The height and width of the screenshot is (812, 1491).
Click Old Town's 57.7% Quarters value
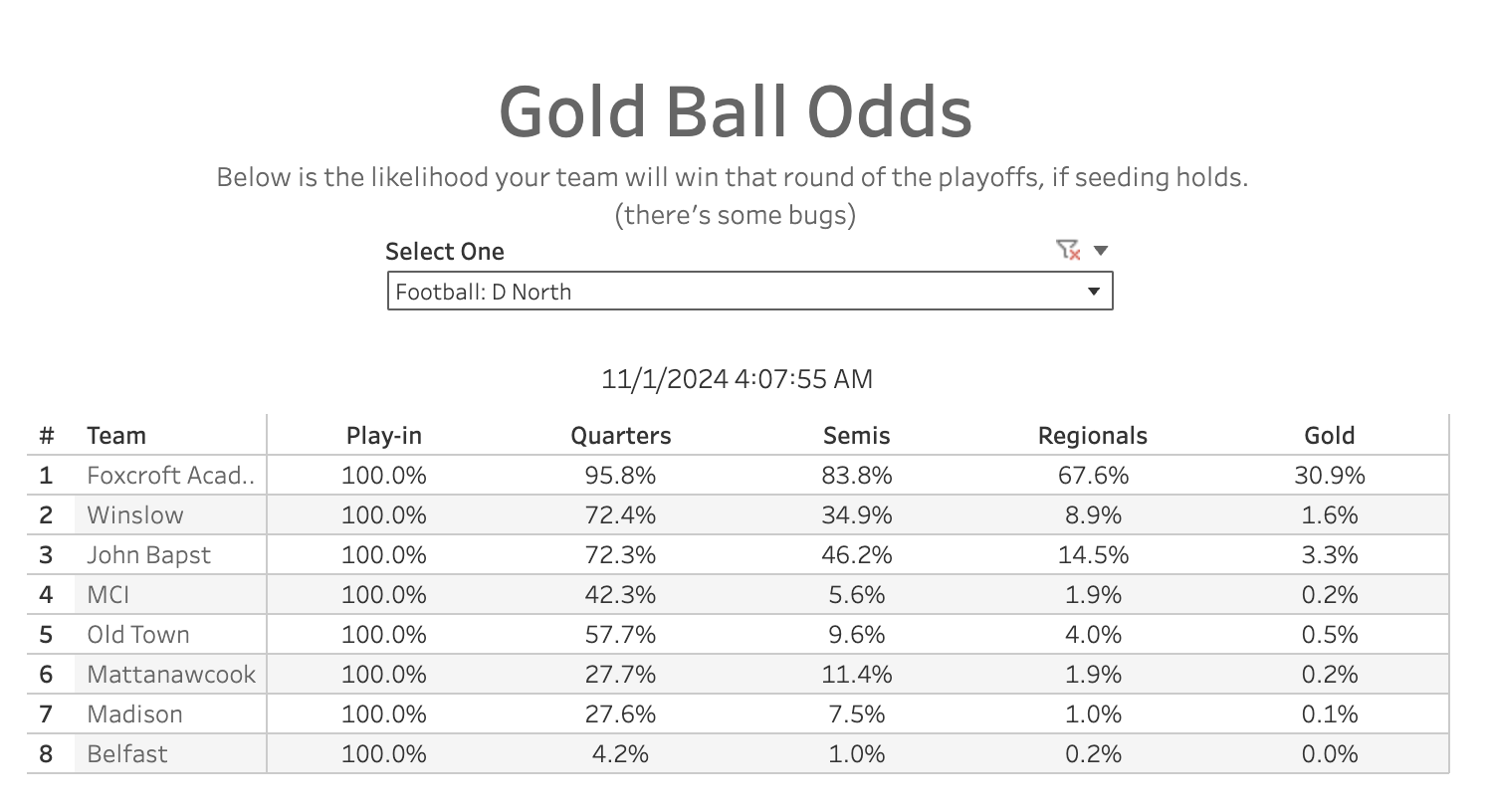click(x=621, y=635)
